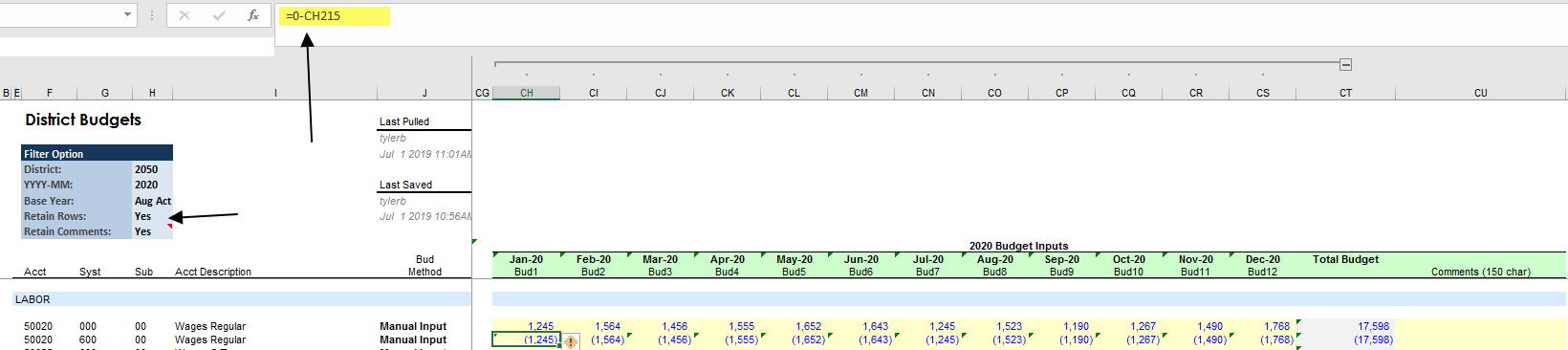Image resolution: width=1568 pixels, height=350 pixels.
Task: Collapse the column group with minus button
Action: coord(1345,64)
